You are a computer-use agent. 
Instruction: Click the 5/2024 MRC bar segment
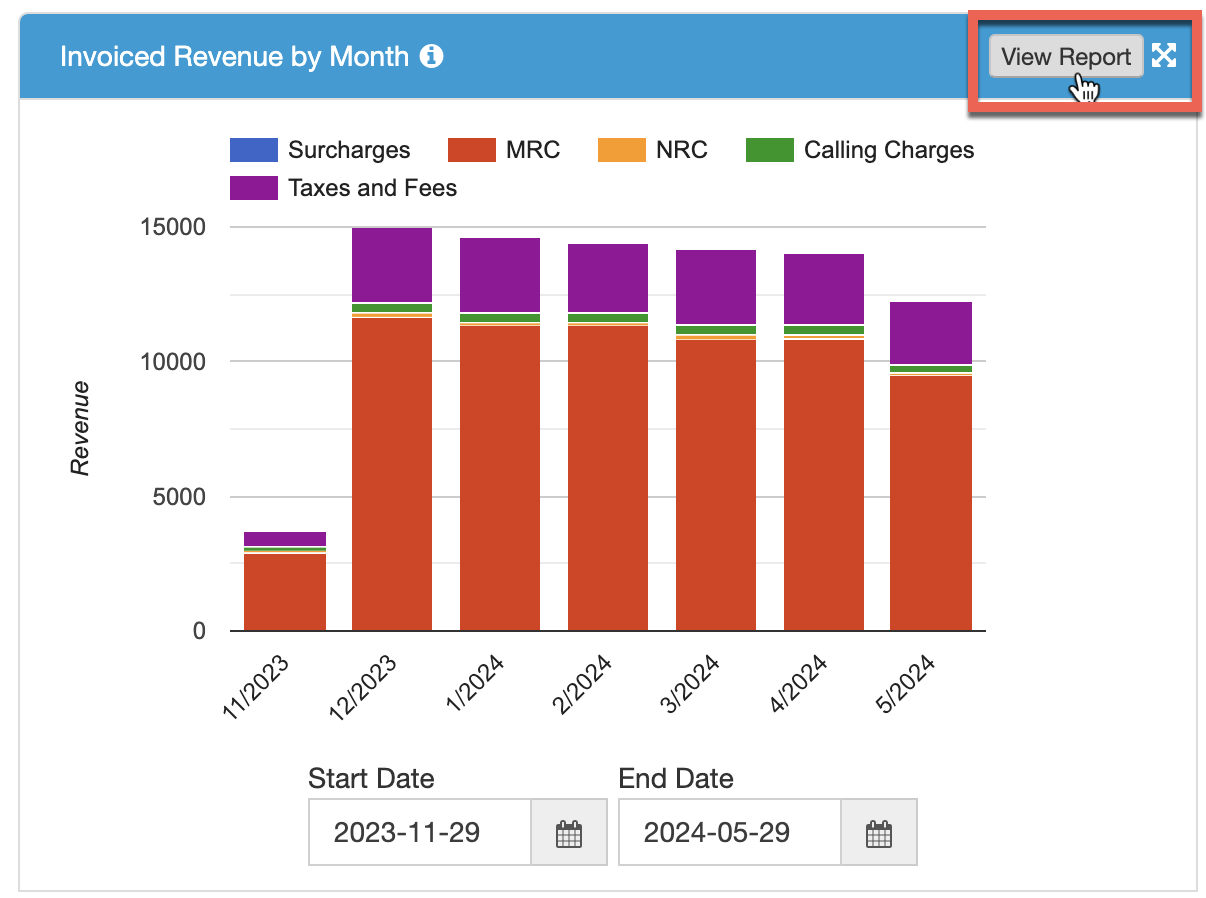pos(931,504)
